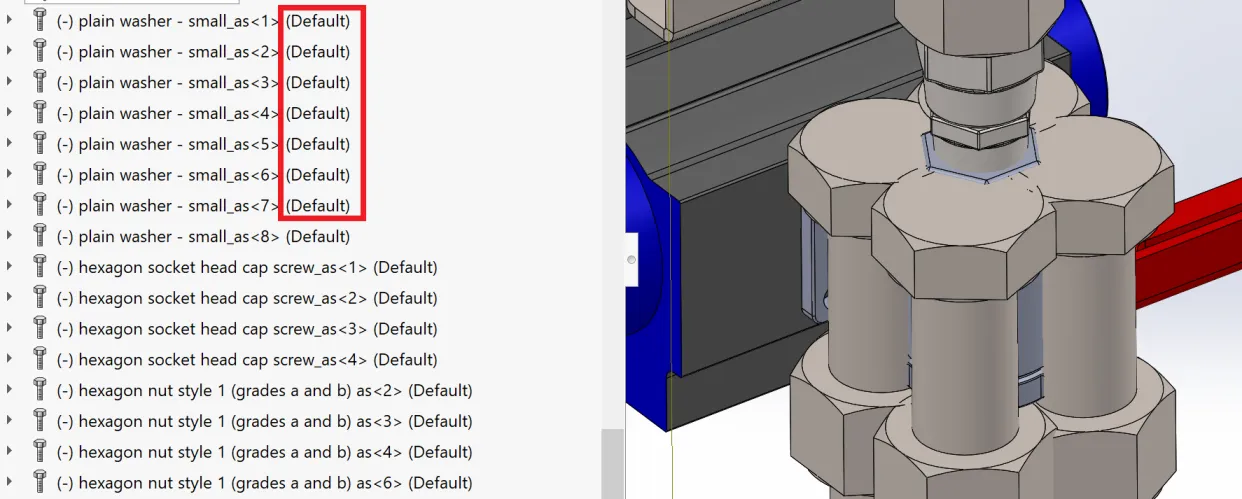Click text '(-) plain washer - small_as<5>'
The height and width of the screenshot is (499, 1242).
169,144
